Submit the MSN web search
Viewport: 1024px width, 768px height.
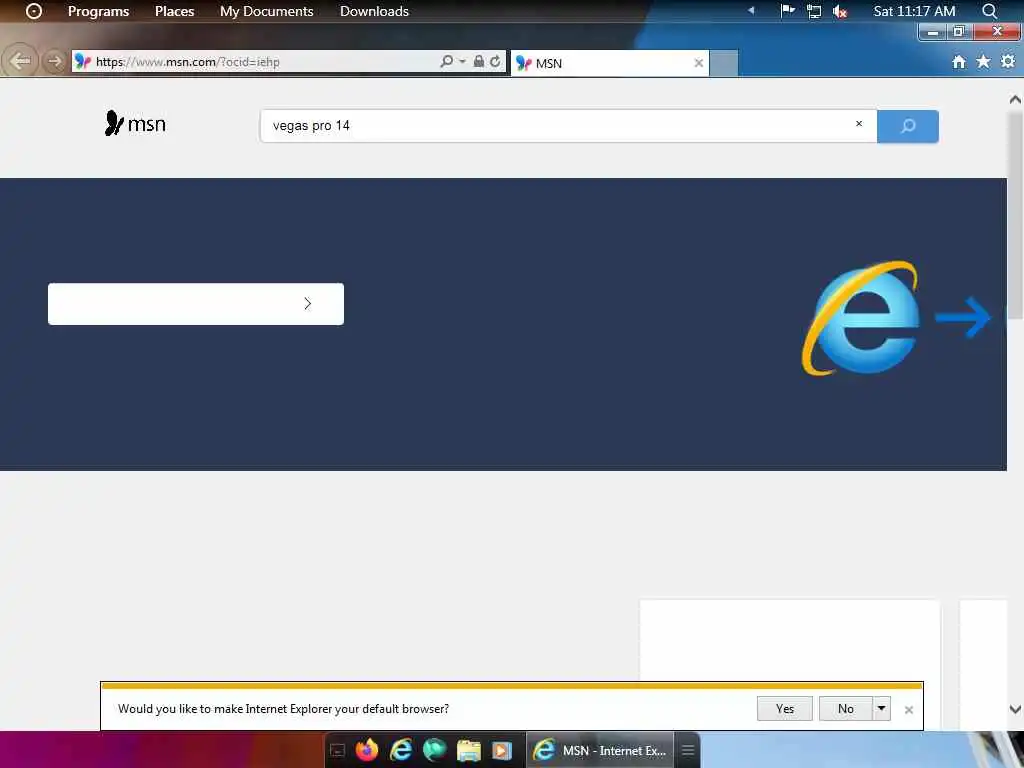pos(908,126)
